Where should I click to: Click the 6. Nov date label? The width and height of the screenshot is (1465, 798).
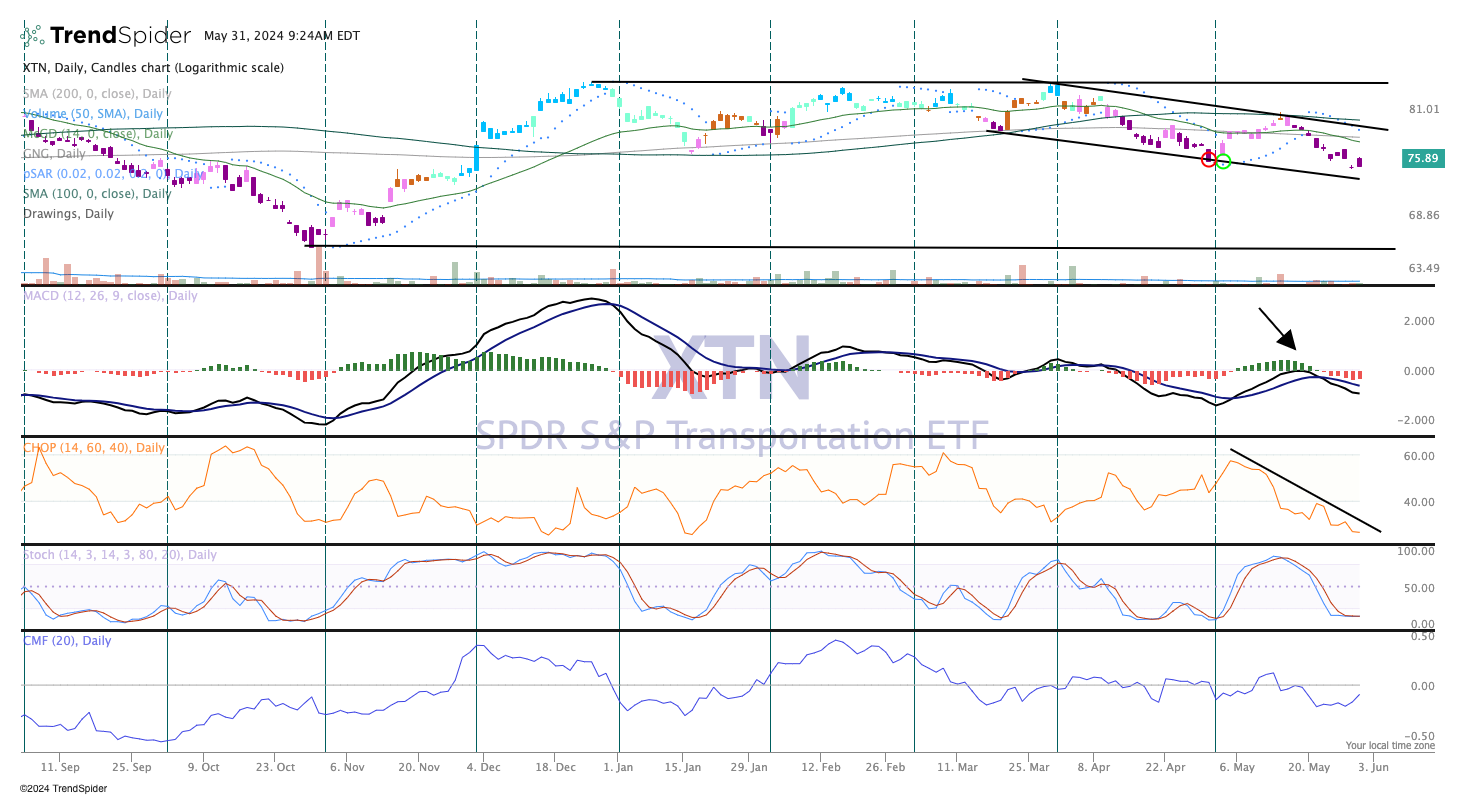coord(346,767)
